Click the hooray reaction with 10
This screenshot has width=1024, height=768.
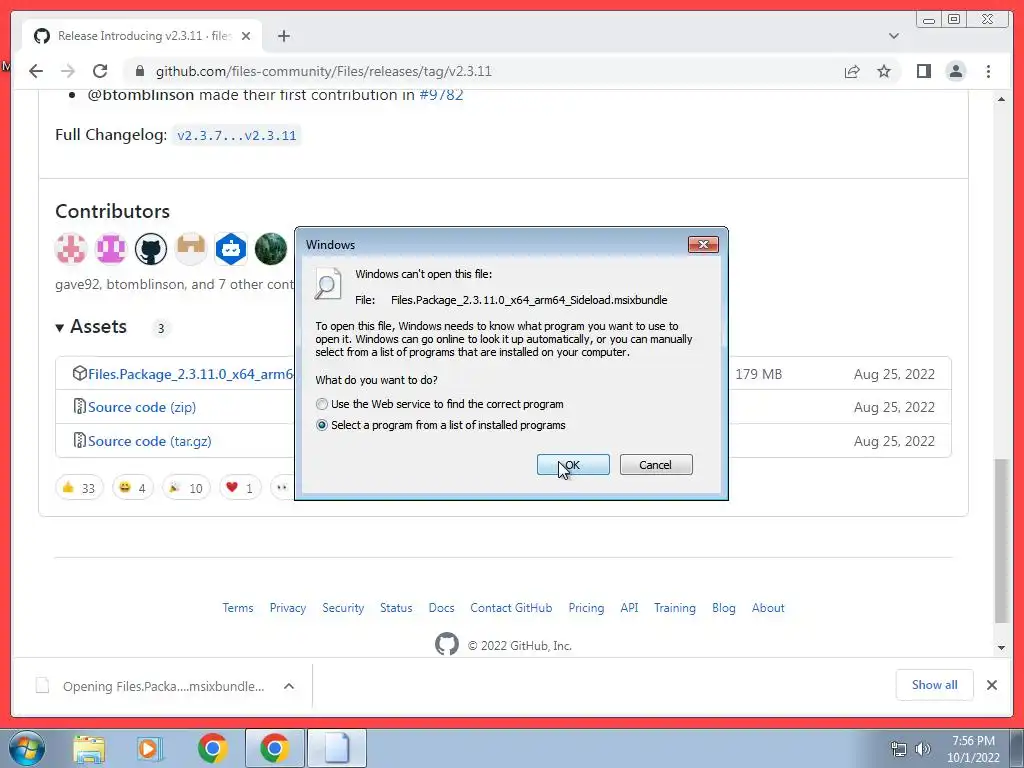click(186, 488)
